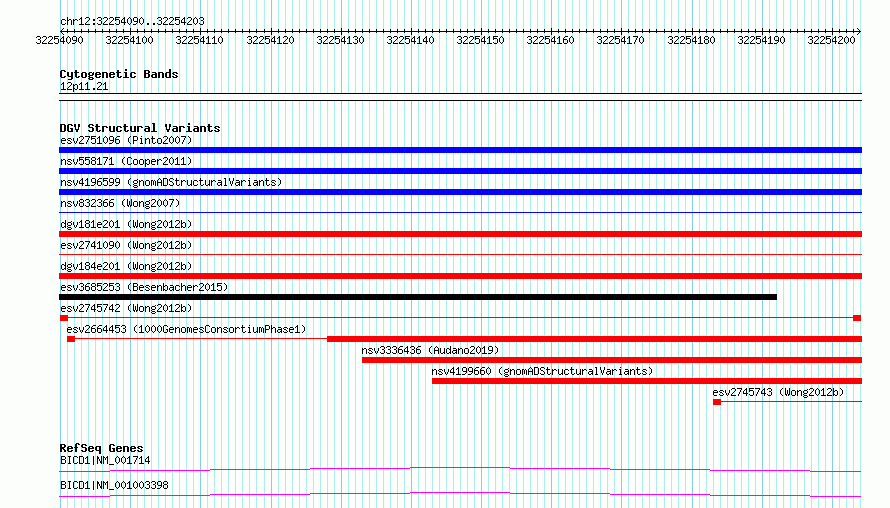This screenshot has height=508, width=890.
Task: Click ruler position 32254140
Action: 410,40
